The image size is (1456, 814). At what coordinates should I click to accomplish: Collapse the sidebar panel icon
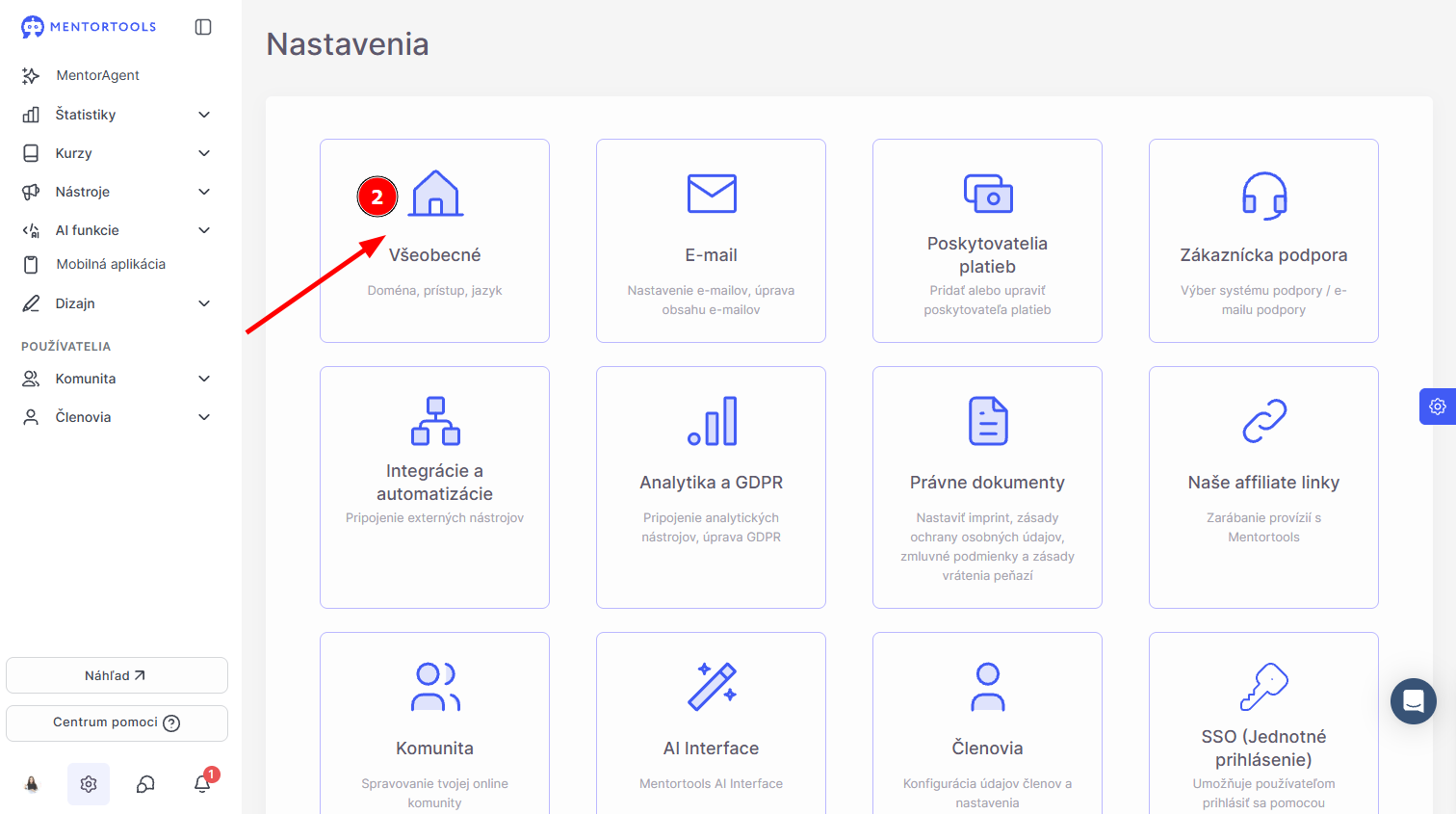(x=203, y=27)
